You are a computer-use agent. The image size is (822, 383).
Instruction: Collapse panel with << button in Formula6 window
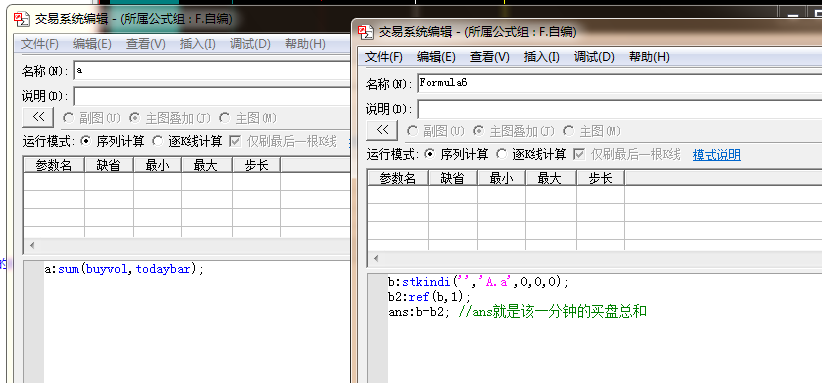[x=382, y=130]
